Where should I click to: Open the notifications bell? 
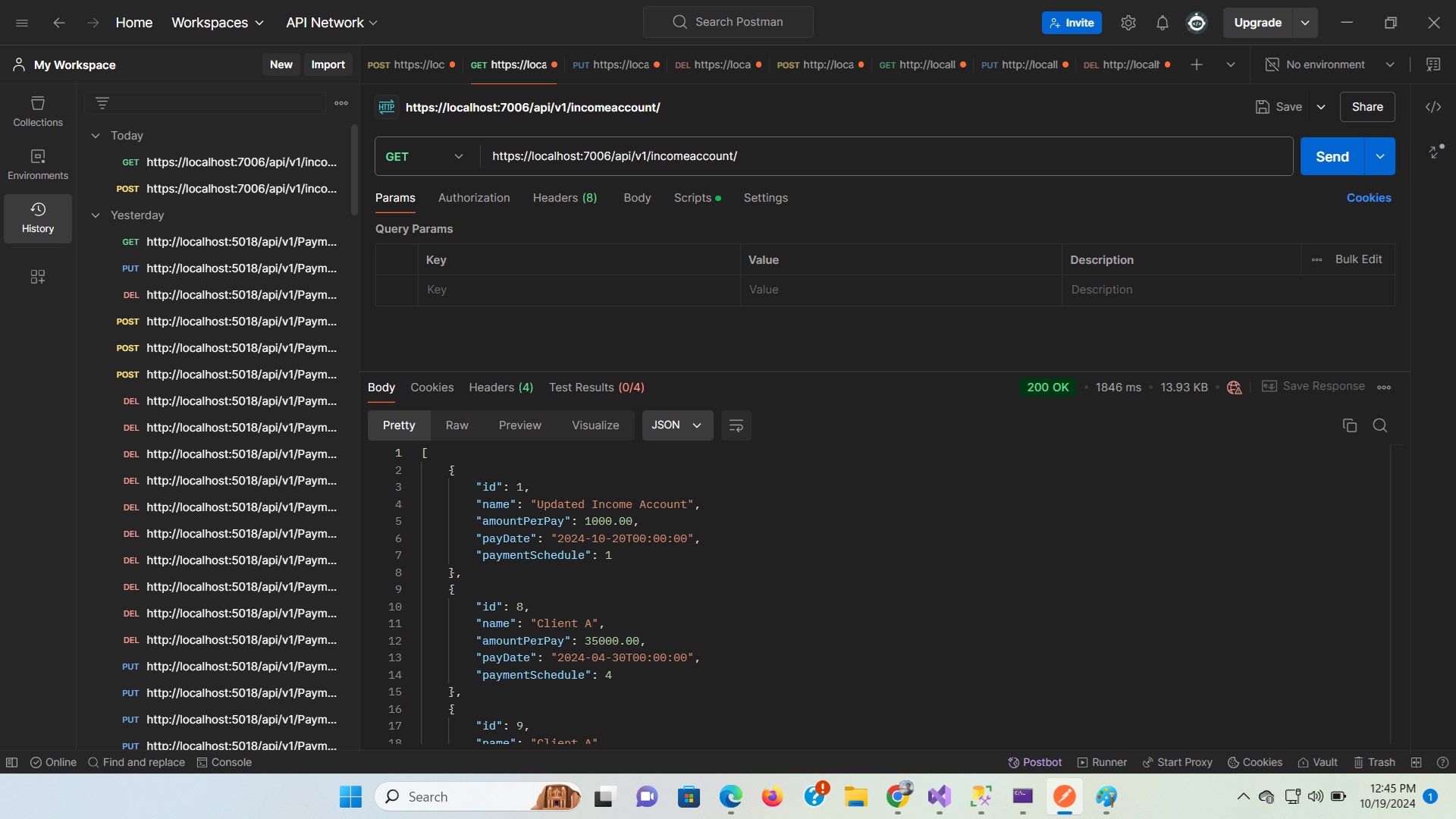[x=1162, y=23]
